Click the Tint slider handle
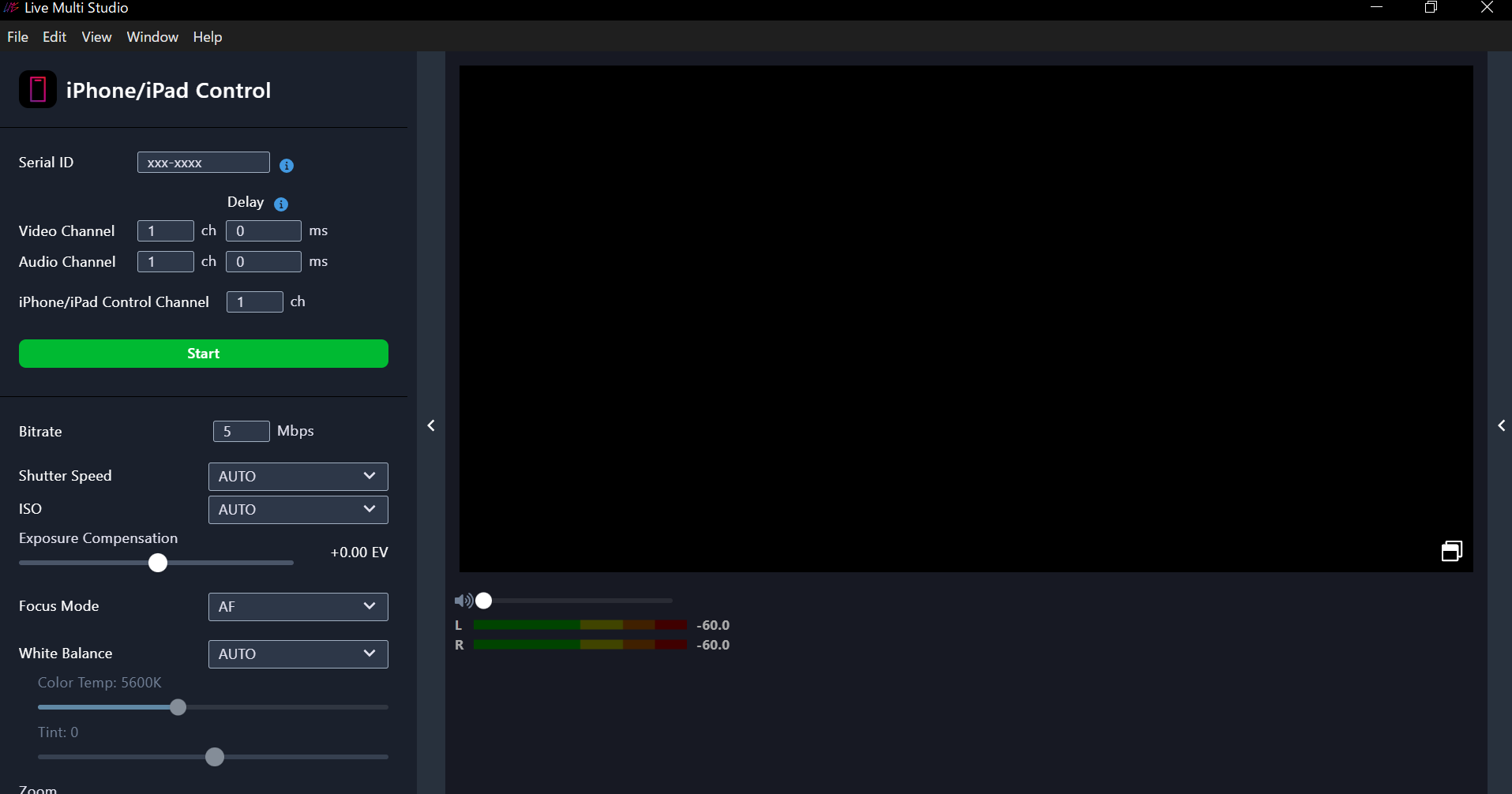This screenshot has height=794, width=1512. tap(215, 757)
